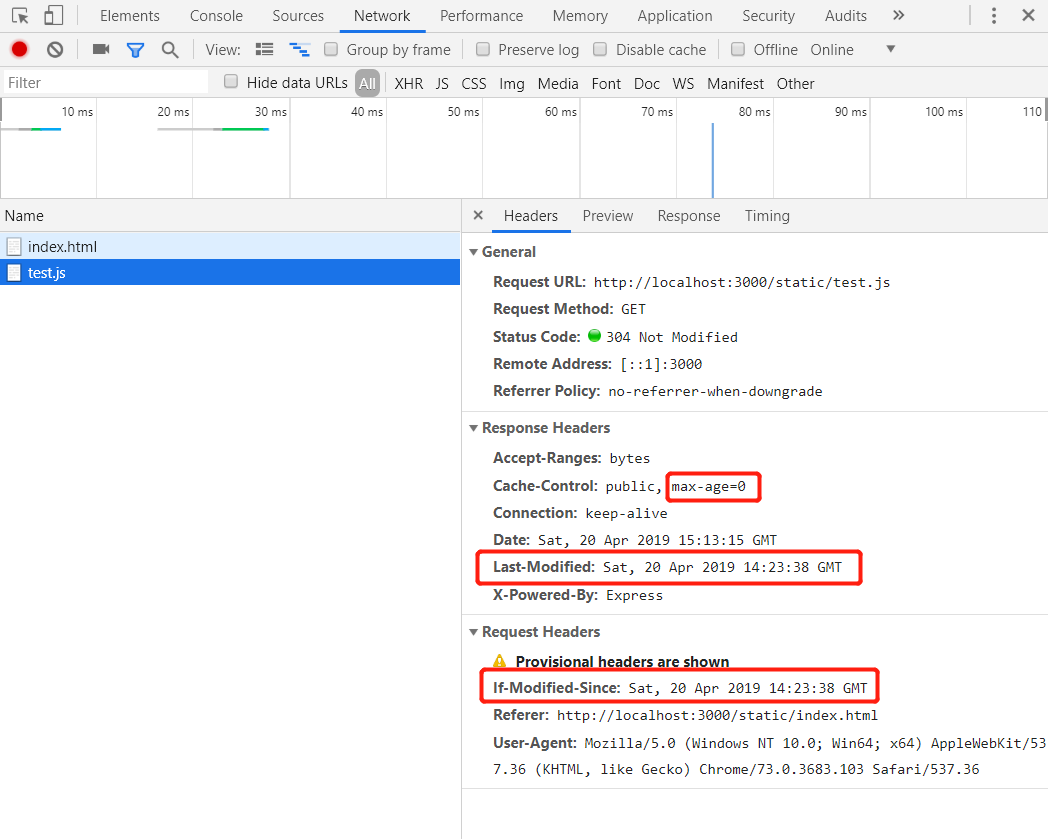Screen dimensions: 1048x839
Task: Click the capture screenshots camera icon
Action: pyautogui.click(x=101, y=49)
